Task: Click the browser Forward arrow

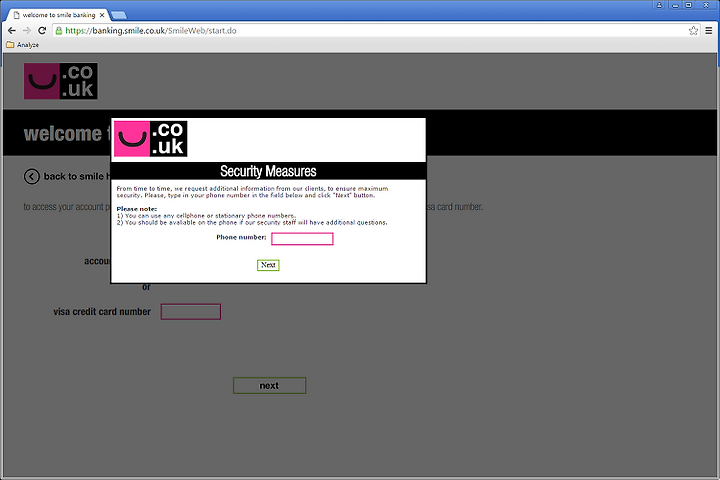Action: tap(27, 30)
